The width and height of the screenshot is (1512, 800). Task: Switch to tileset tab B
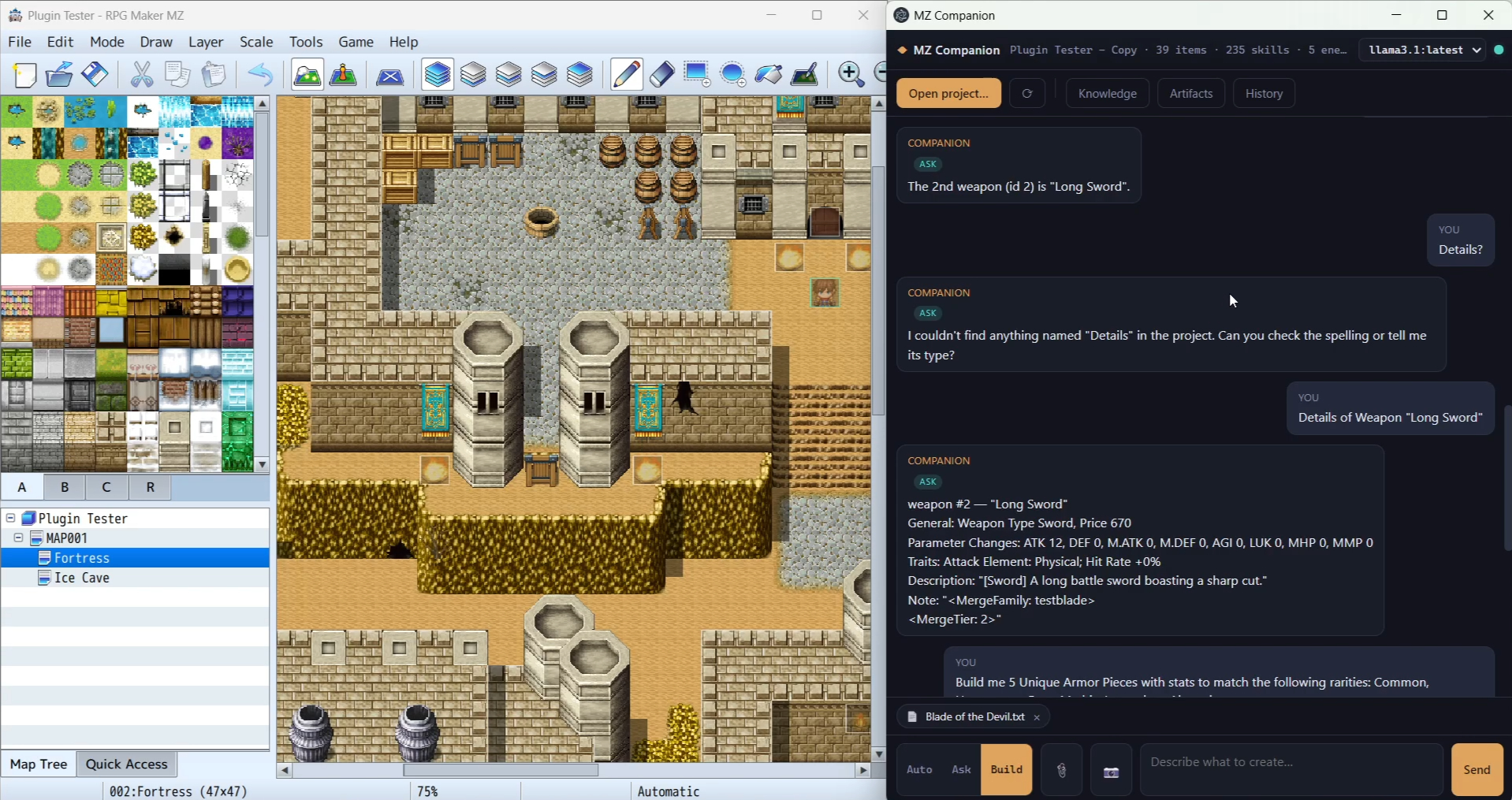pos(65,487)
